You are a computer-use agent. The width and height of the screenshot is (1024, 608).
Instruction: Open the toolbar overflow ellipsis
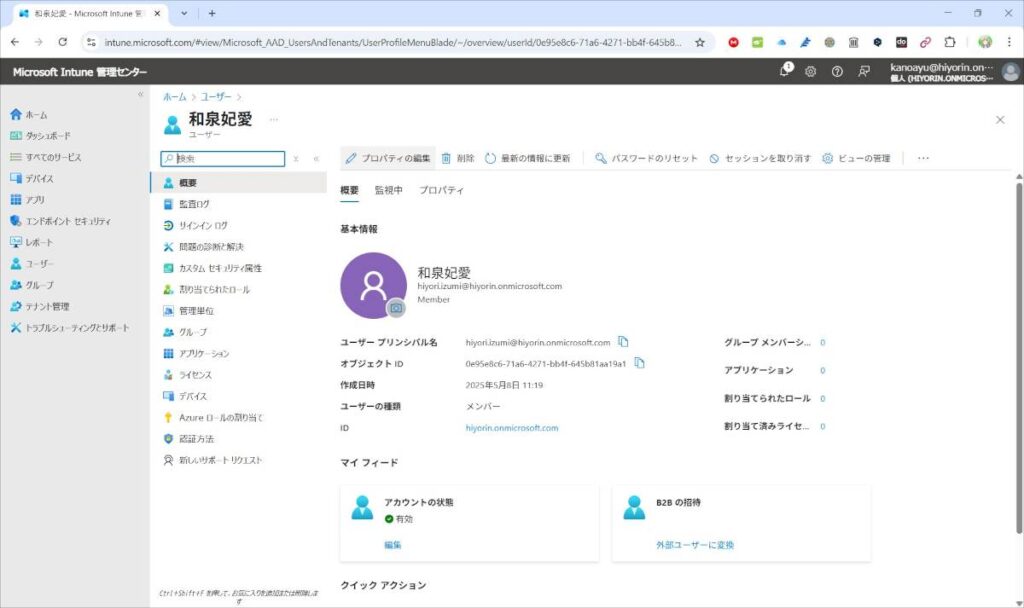click(x=923, y=158)
